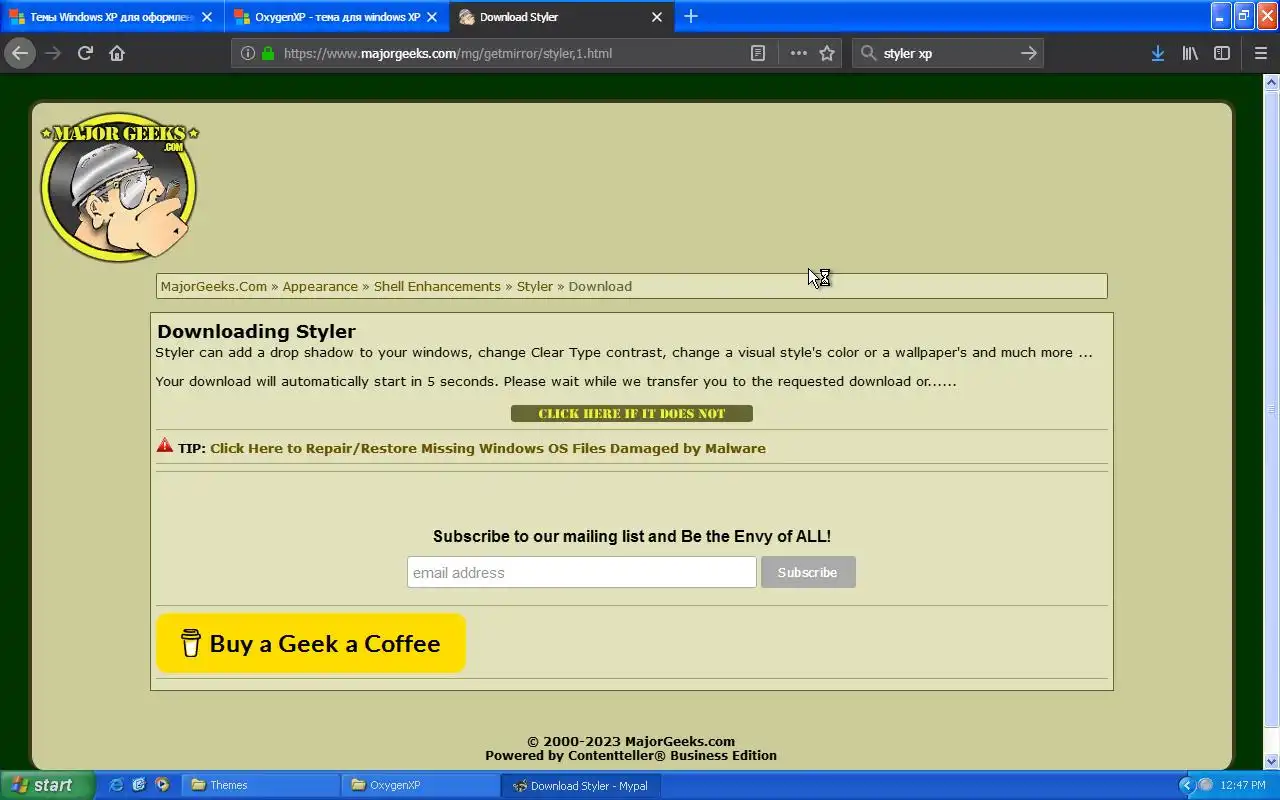Open OxygenXP folder from taskbar
The width and height of the screenshot is (1280, 800).
(420, 785)
